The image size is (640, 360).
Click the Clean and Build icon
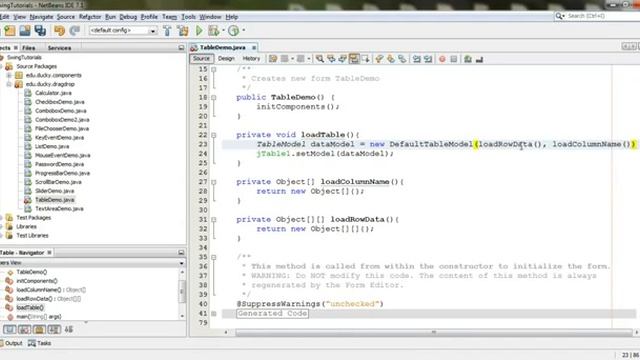click(182, 31)
